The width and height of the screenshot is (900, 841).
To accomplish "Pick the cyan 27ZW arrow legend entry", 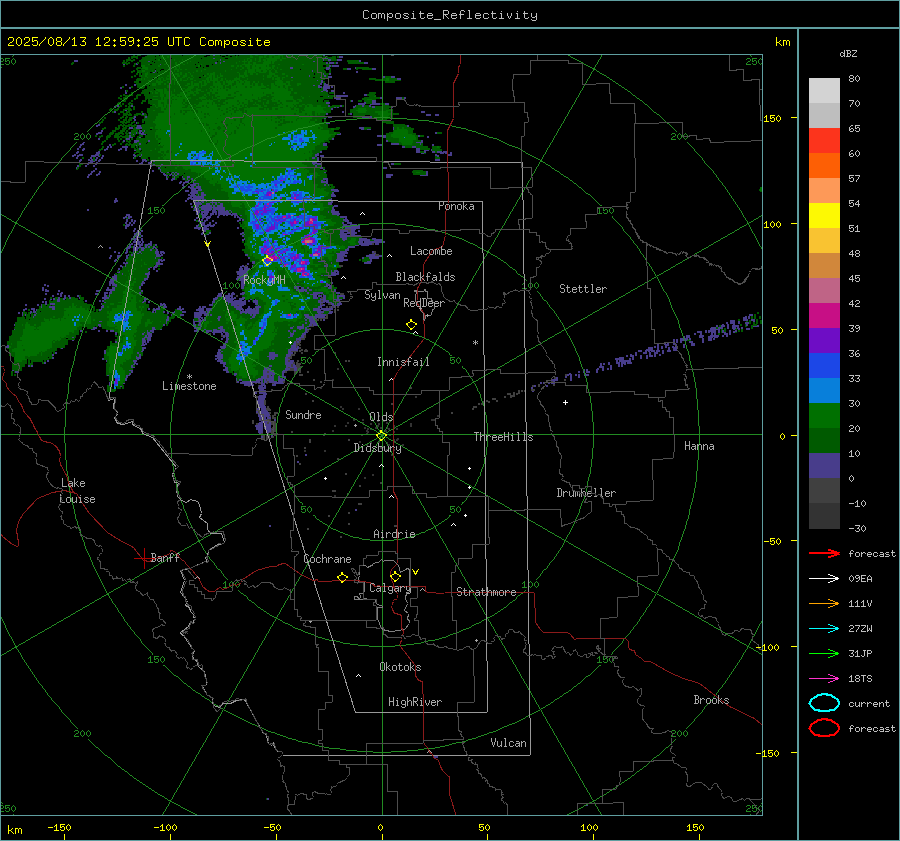I will (x=824, y=629).
